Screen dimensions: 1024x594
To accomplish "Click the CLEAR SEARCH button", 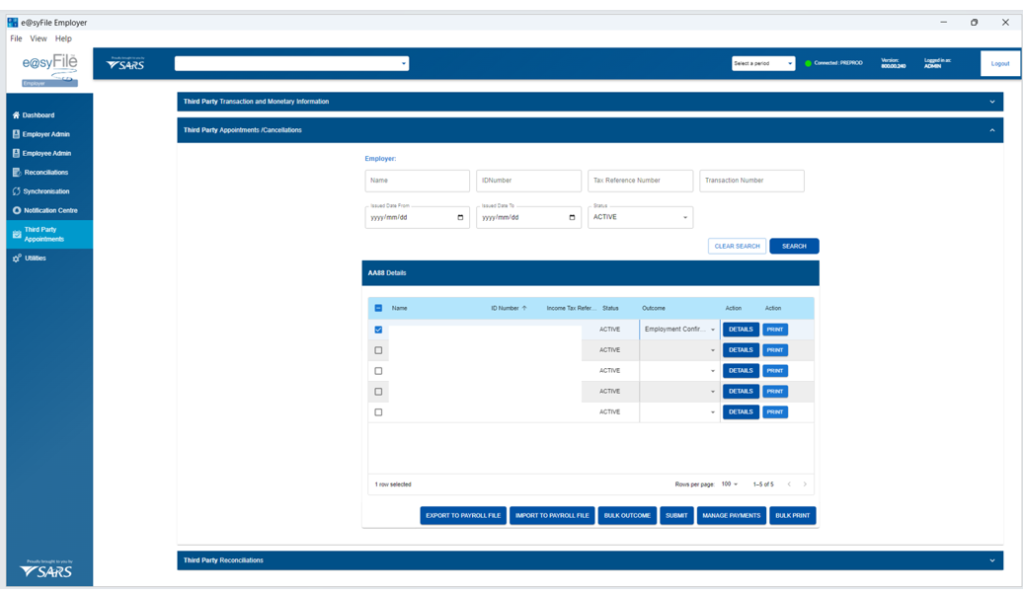I will tap(737, 246).
